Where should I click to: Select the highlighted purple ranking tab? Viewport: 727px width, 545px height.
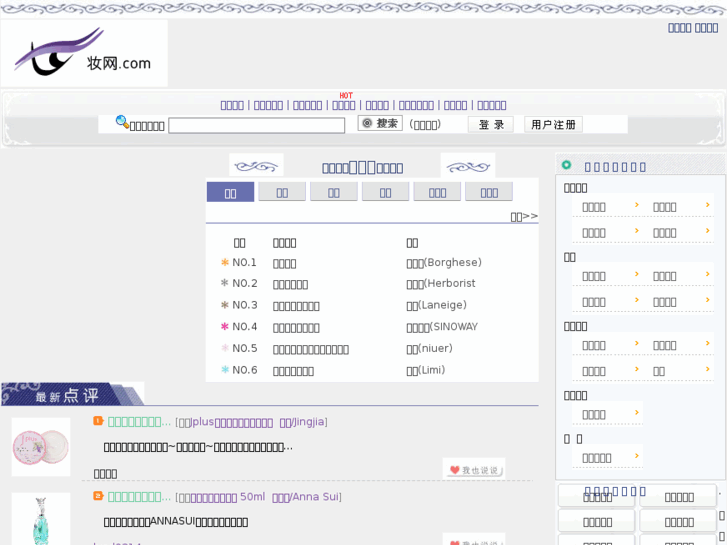pos(230,192)
